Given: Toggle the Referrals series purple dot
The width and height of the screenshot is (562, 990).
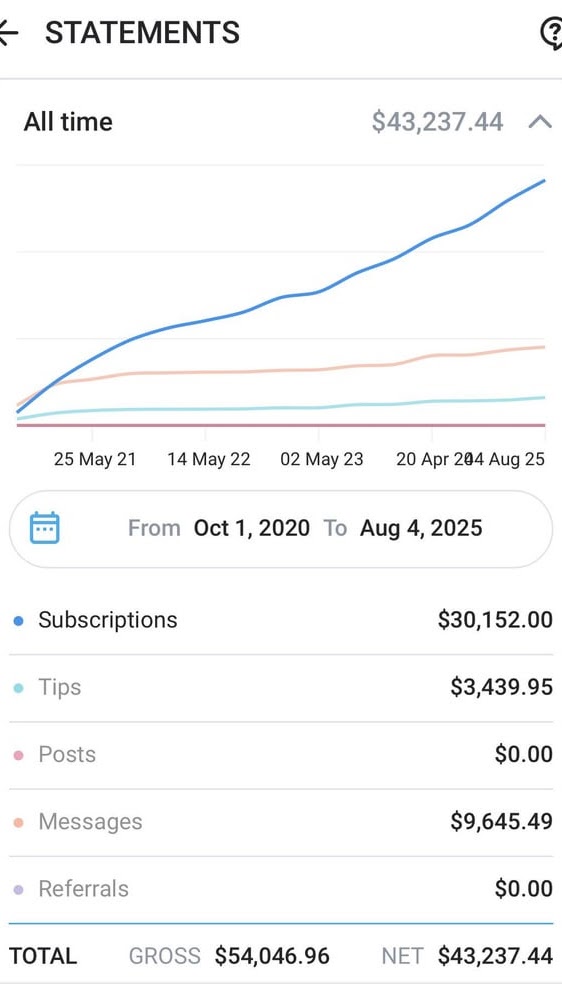Looking at the screenshot, I should [x=18, y=890].
